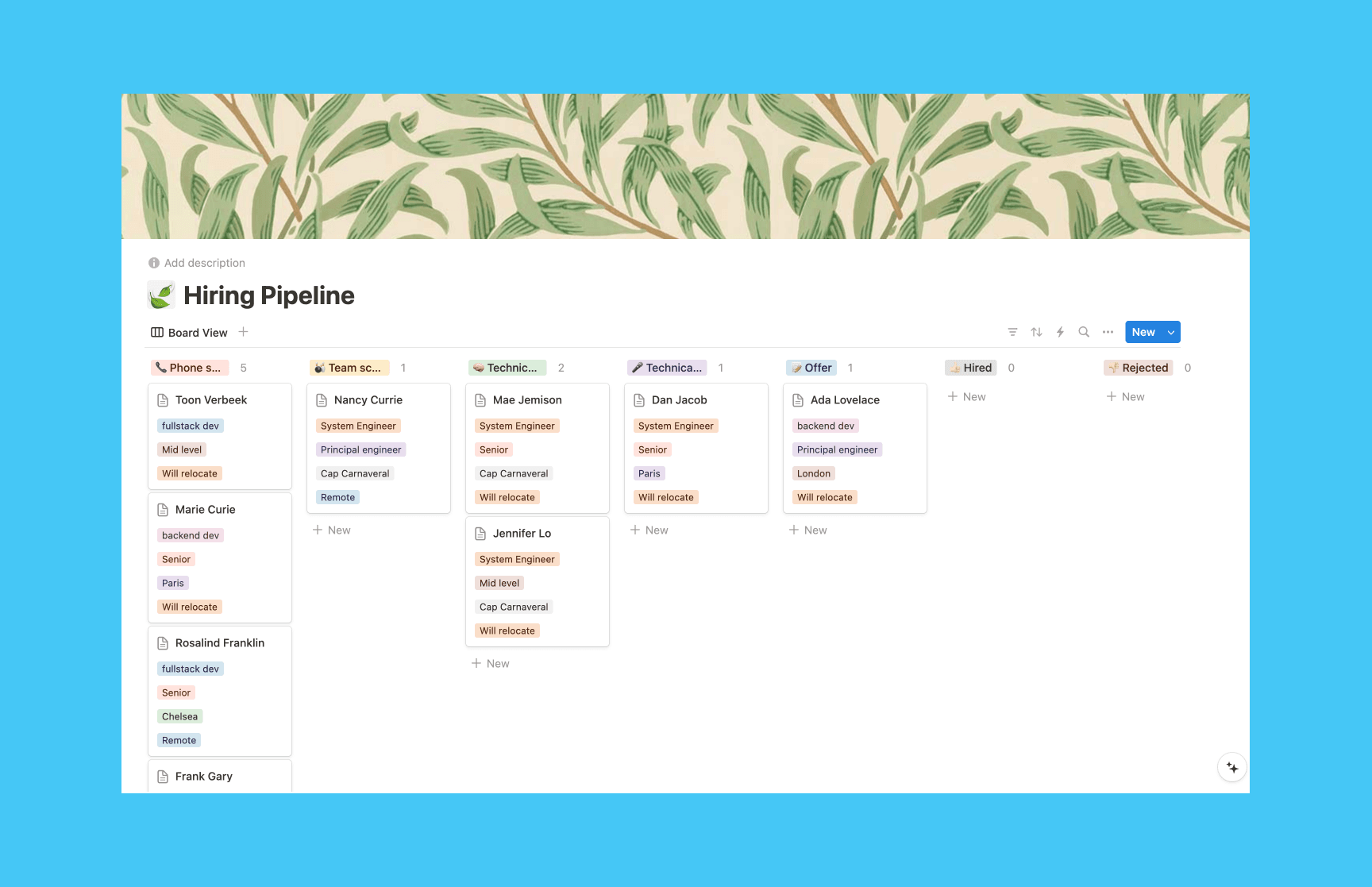Open the three-dot more options menu

pos(1108,332)
